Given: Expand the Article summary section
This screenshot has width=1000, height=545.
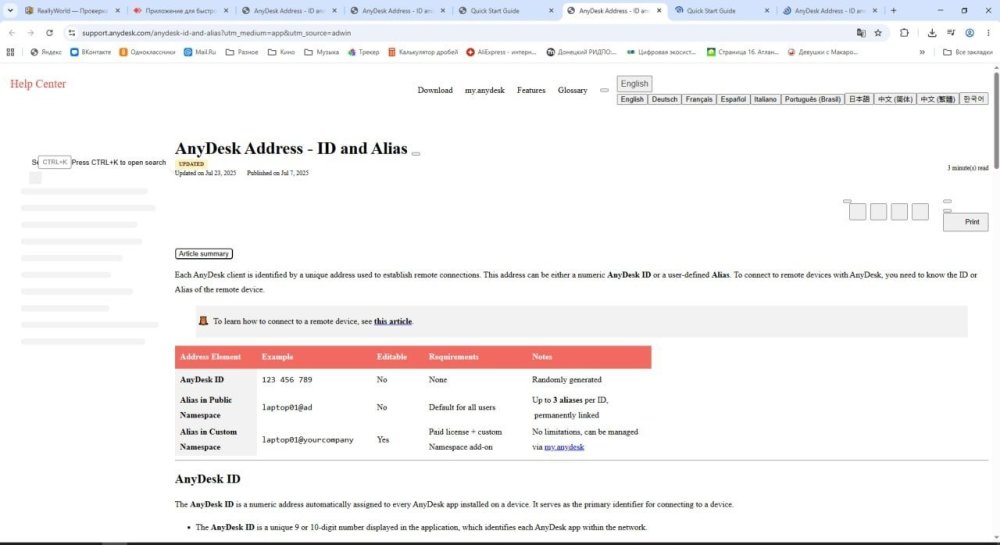Looking at the screenshot, I should [203, 254].
